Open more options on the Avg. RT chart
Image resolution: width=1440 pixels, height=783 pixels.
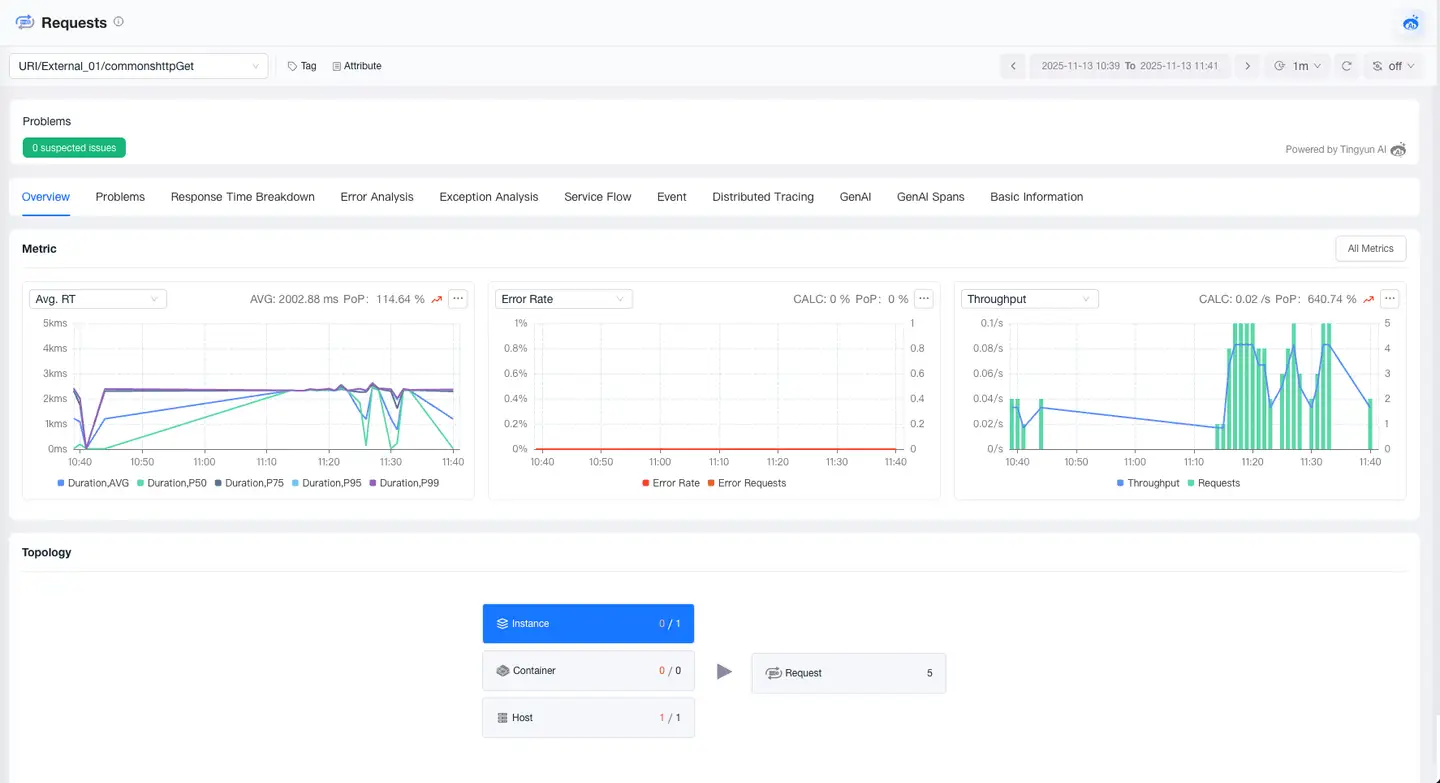tap(458, 298)
